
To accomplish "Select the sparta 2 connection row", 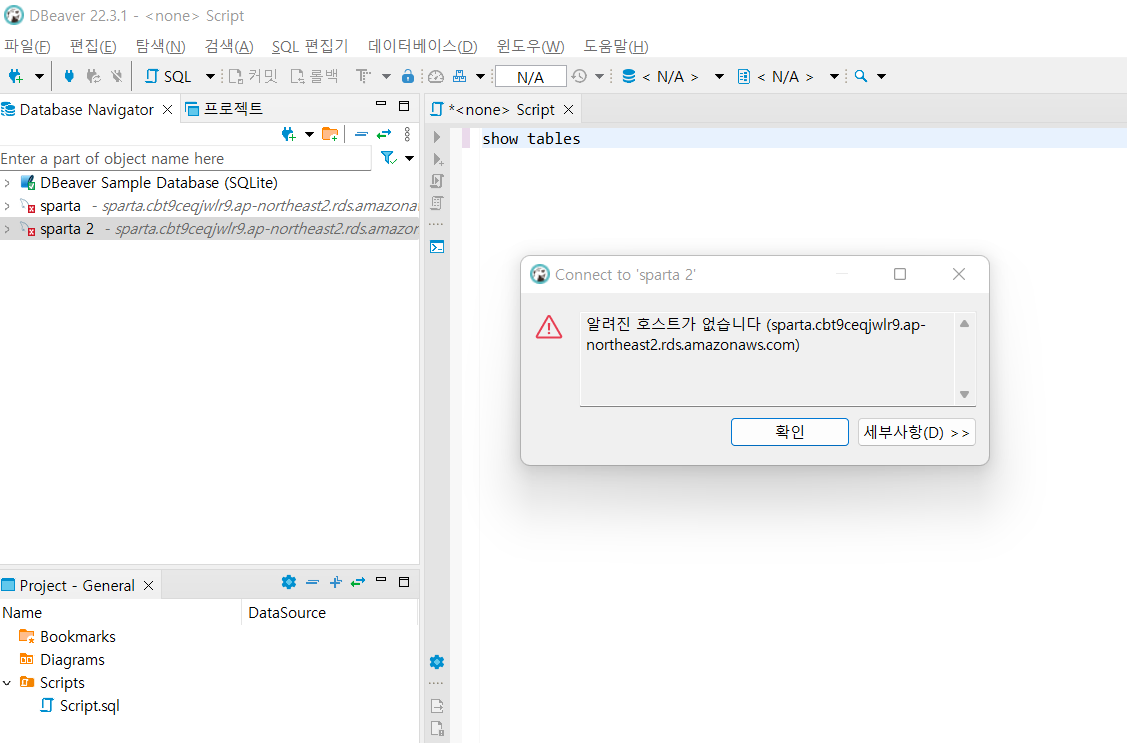I will tap(210, 229).
